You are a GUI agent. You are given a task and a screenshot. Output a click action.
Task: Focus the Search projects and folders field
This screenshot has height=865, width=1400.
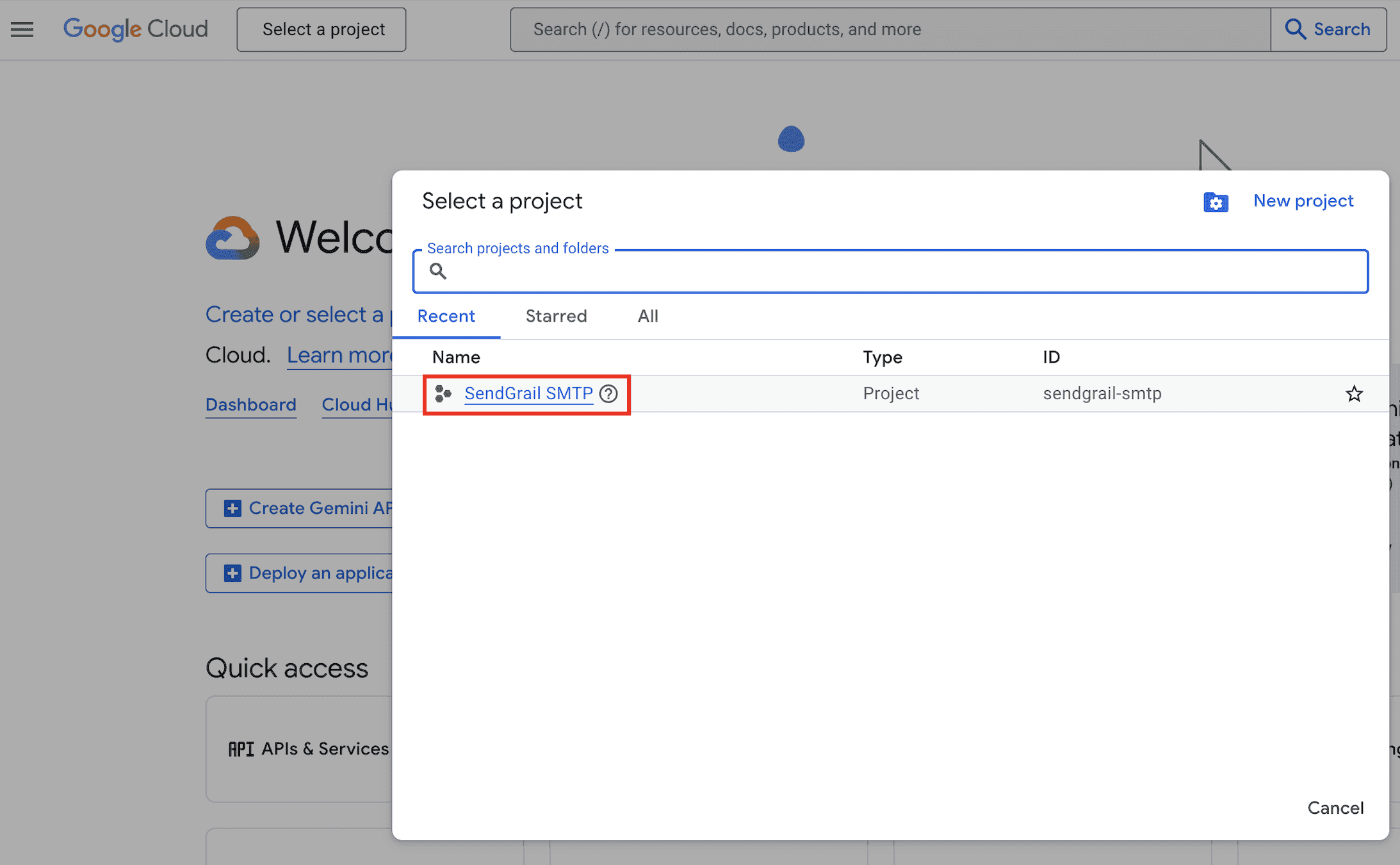tap(890, 272)
